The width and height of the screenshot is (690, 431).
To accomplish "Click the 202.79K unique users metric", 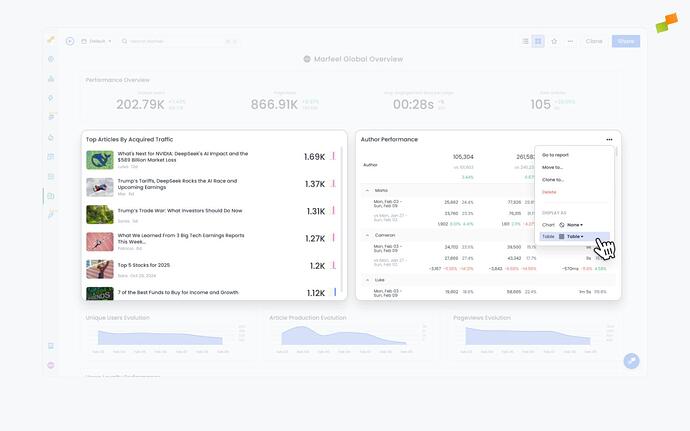I will pos(140,104).
